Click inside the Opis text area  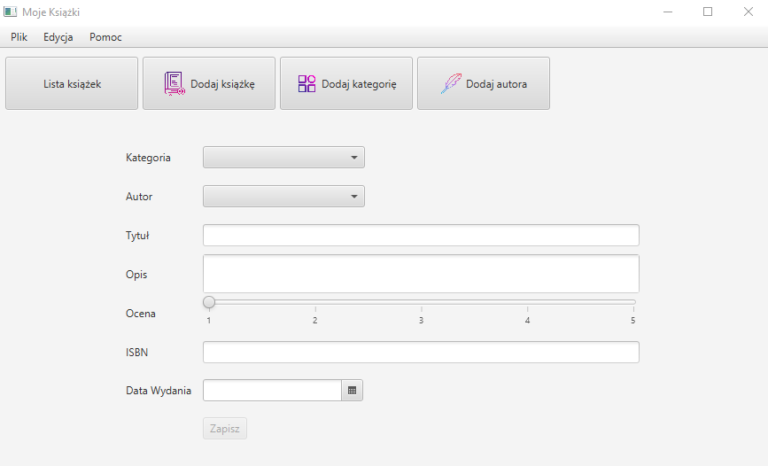[x=421, y=273]
